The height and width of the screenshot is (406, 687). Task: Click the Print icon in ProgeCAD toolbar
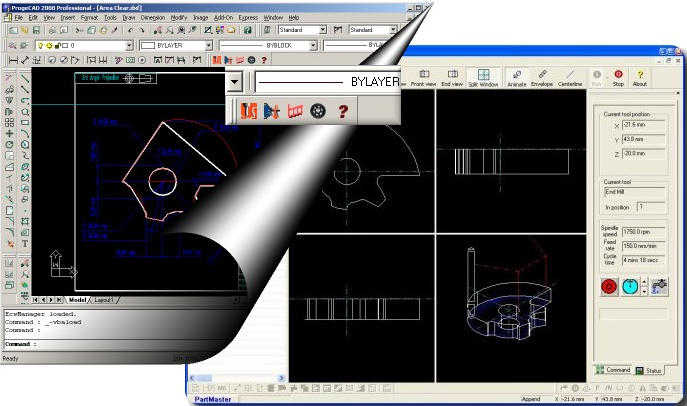pyautogui.click(x=52, y=30)
